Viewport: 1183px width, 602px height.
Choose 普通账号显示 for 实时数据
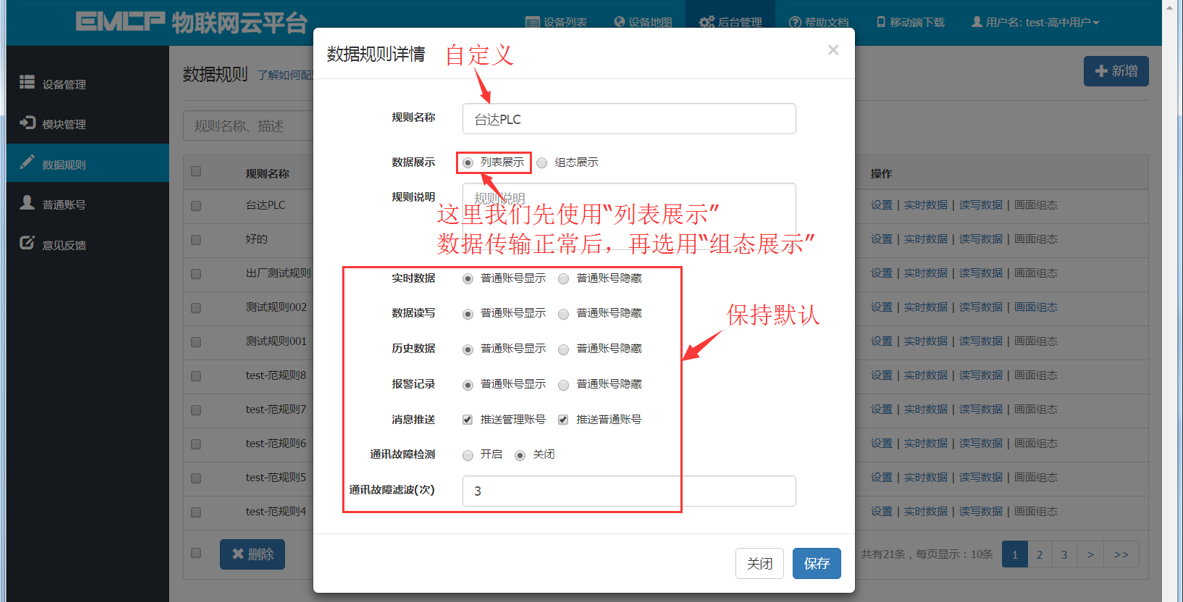[468, 278]
